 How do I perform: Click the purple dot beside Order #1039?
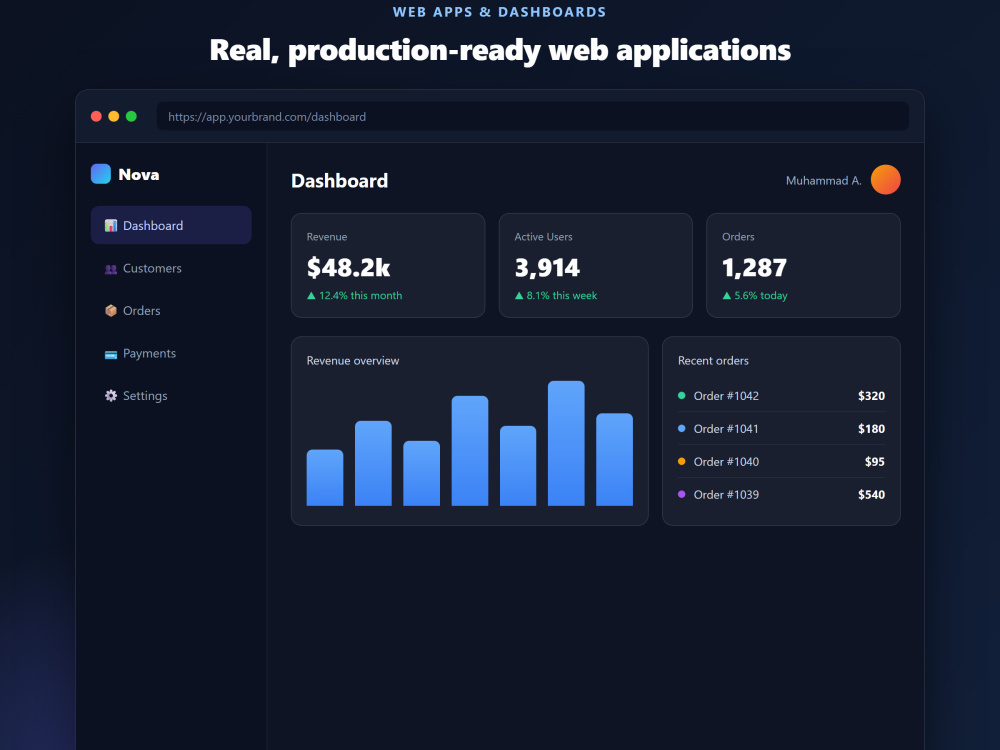pos(681,494)
